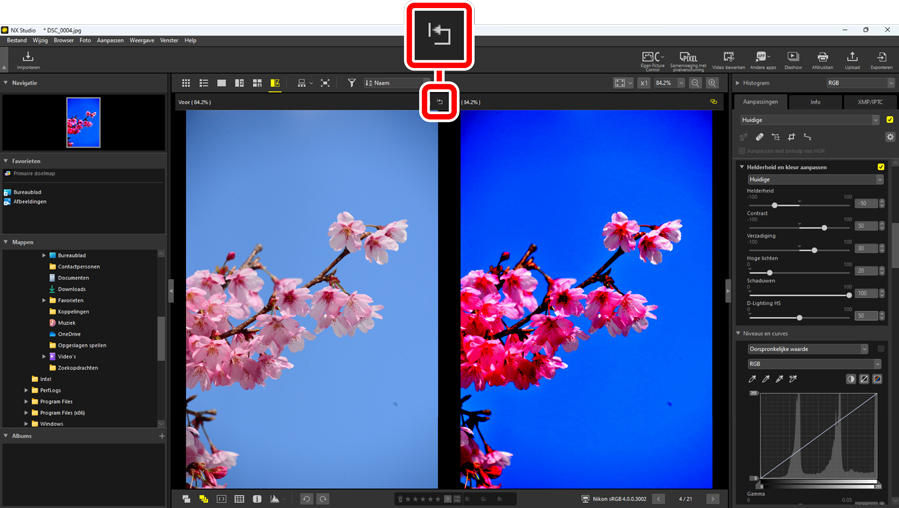
Task: Expand the Program Files folder
Action: coord(27,401)
